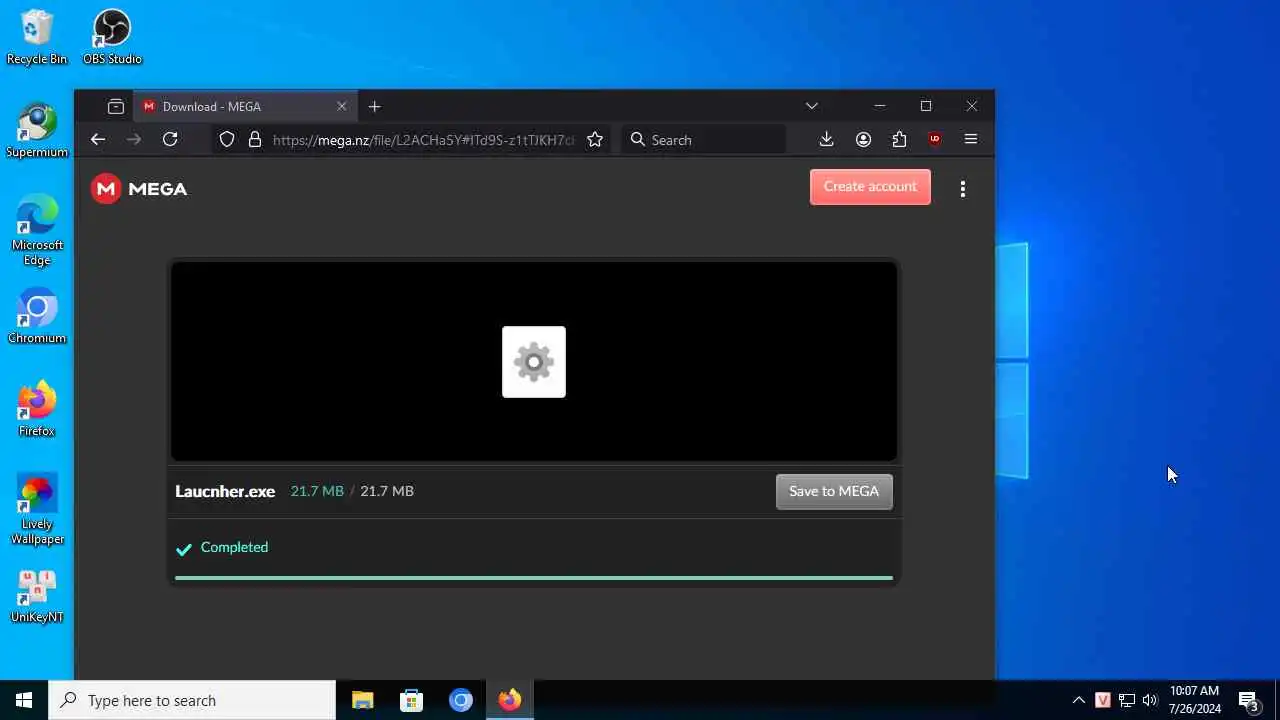Open Lively Wallpaper desktop shortcut
Viewport: 1280px width, 720px height.
click(37, 510)
